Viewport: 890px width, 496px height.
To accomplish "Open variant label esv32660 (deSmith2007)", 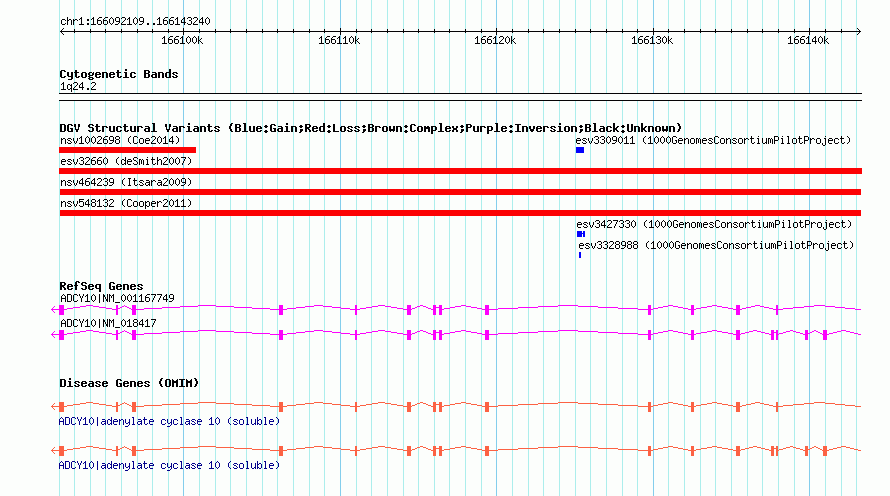I will 126,161.
